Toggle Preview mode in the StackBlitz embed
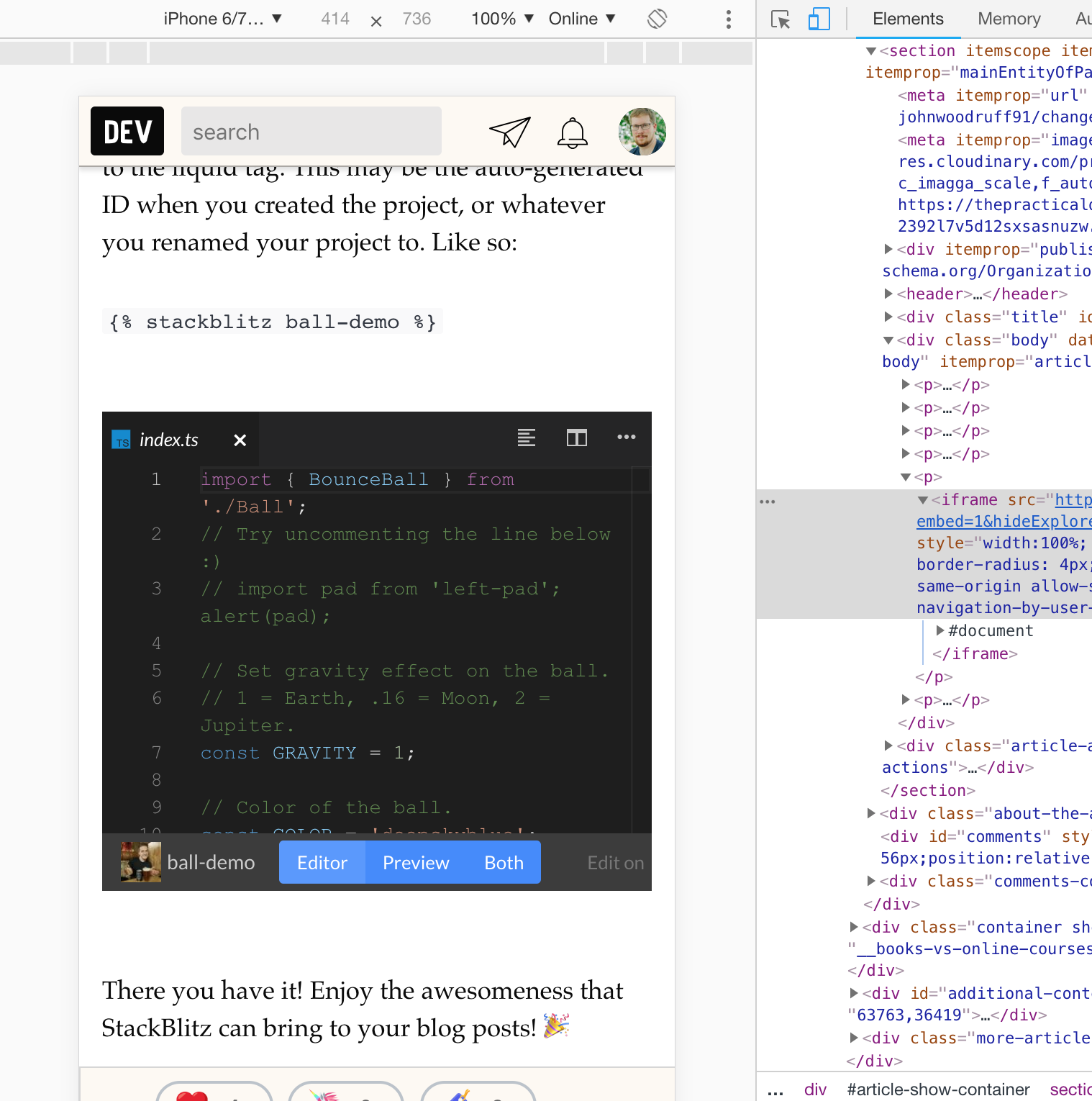This screenshot has height=1101, width=1092. tap(415, 862)
